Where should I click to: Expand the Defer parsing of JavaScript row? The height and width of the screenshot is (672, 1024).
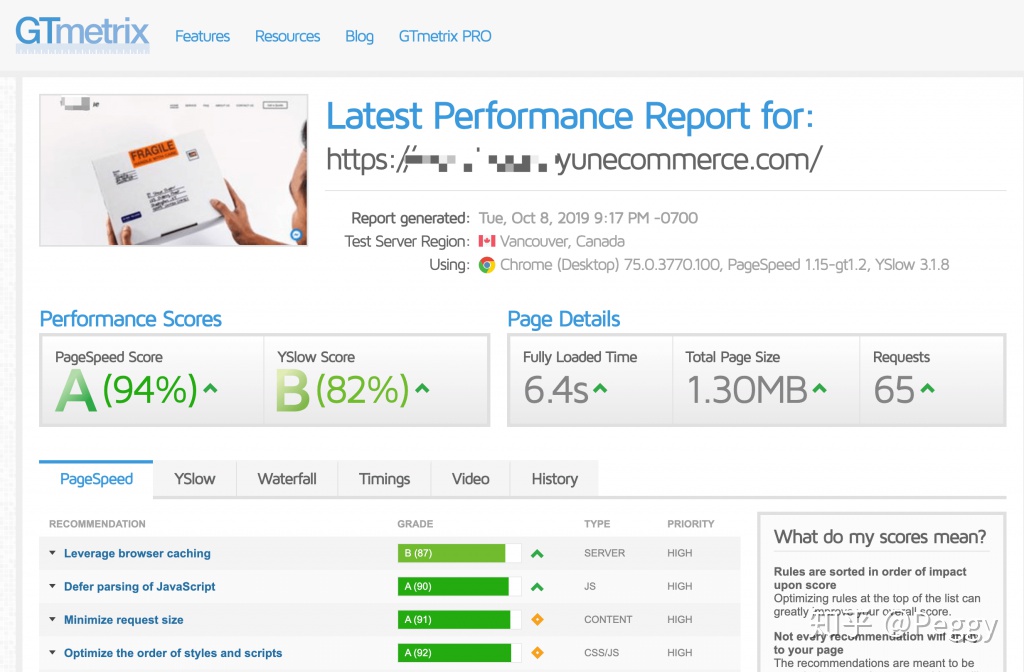click(139, 586)
